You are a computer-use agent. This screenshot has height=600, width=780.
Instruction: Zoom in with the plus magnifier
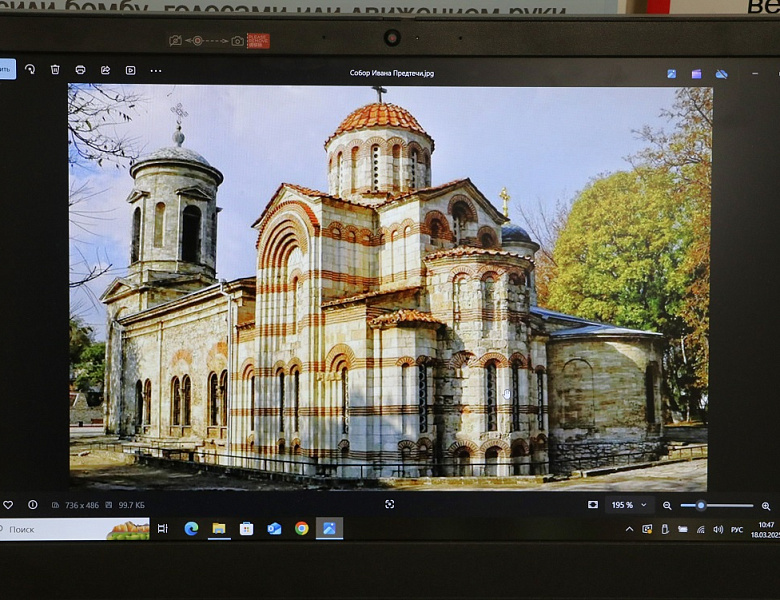click(x=766, y=506)
